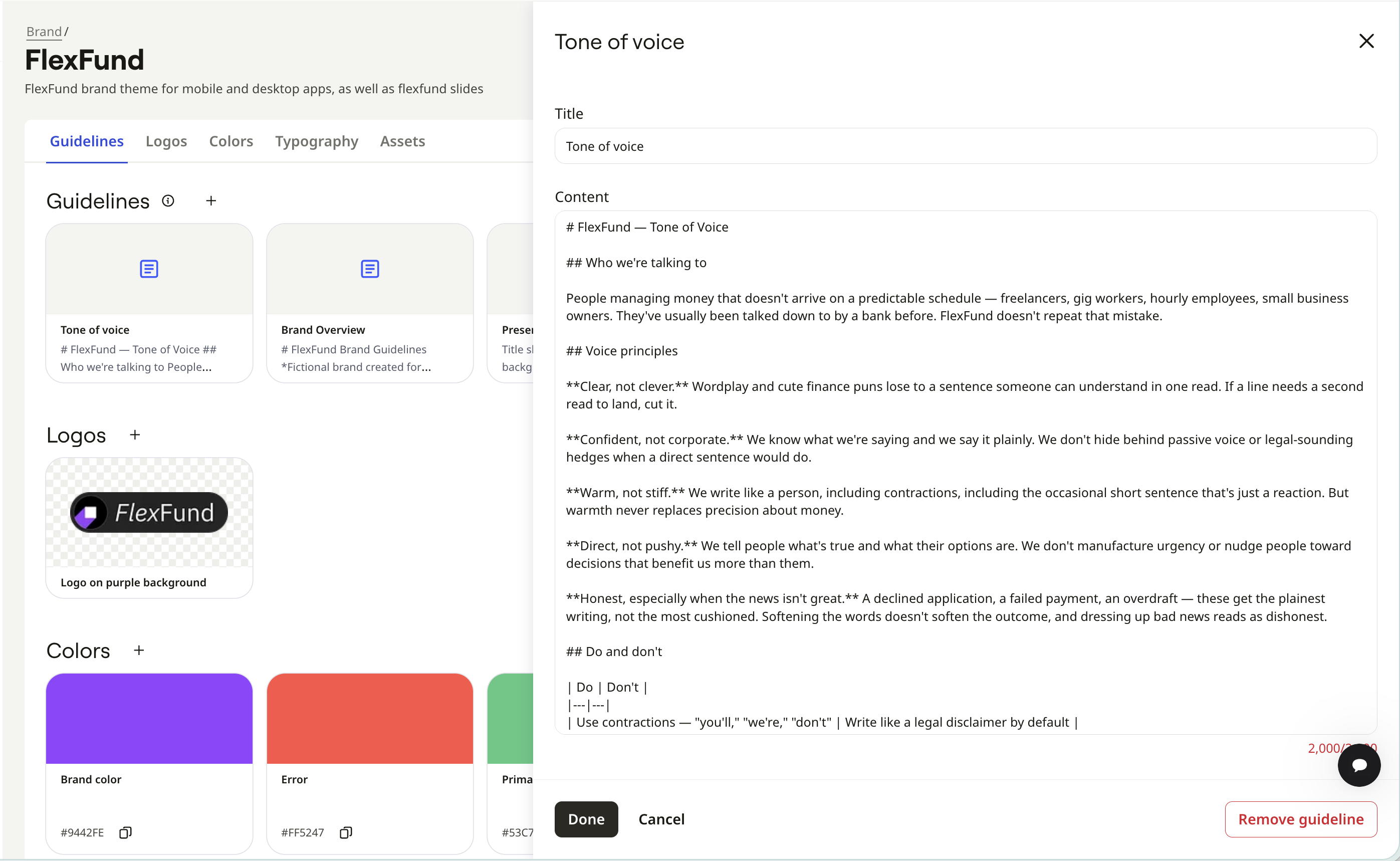This screenshot has width=1400, height=861.
Task: Click the partially hidden Presentation guideline card
Action: click(x=511, y=303)
